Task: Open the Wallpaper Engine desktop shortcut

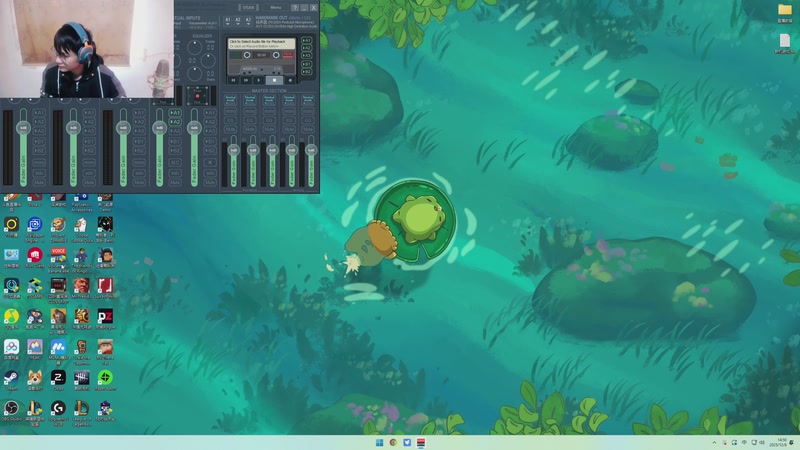Action: click(35, 225)
